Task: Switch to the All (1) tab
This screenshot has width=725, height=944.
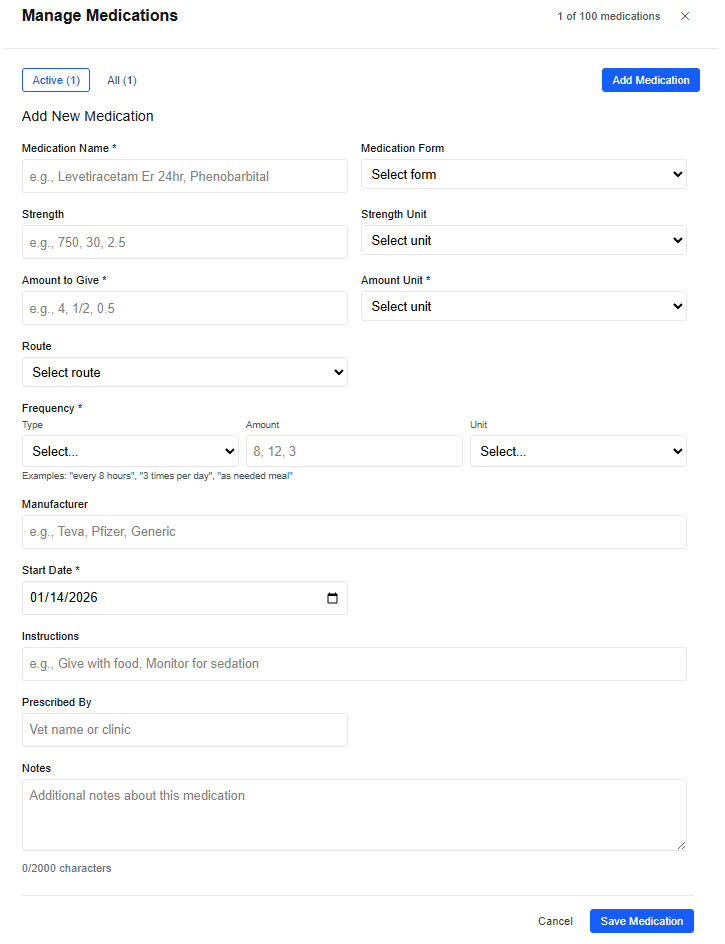Action: (121, 80)
